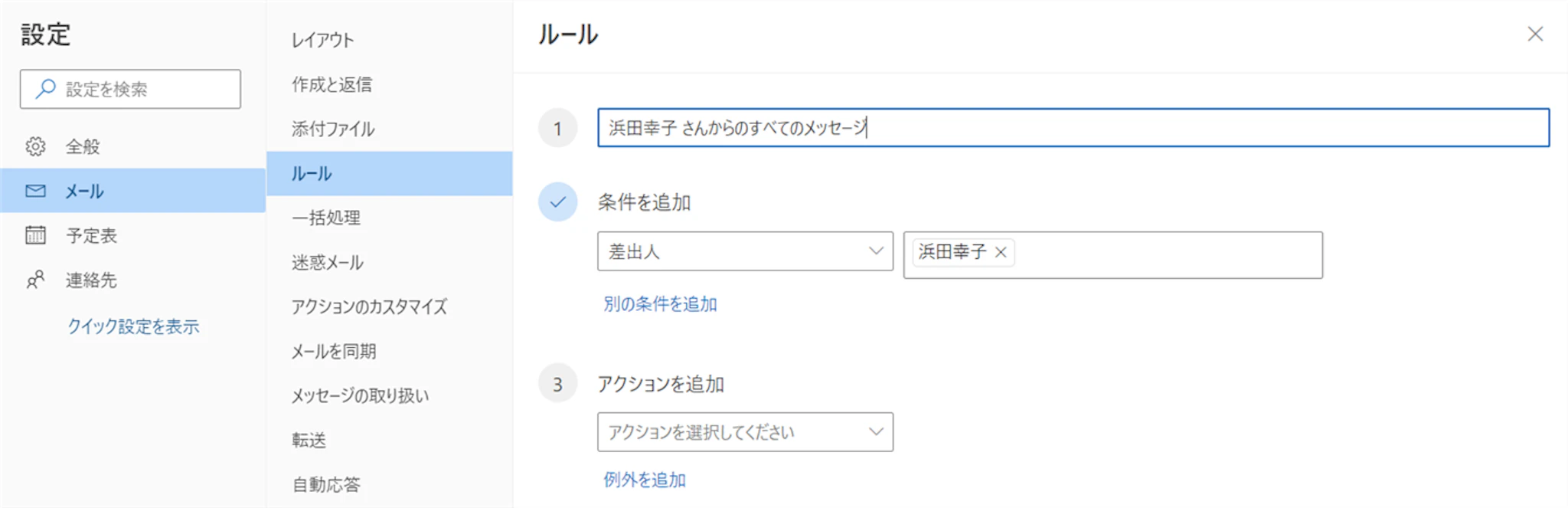1568x508 pixels.
Task: Click the checkmark circle beside 条件を追加
Action: [x=557, y=202]
